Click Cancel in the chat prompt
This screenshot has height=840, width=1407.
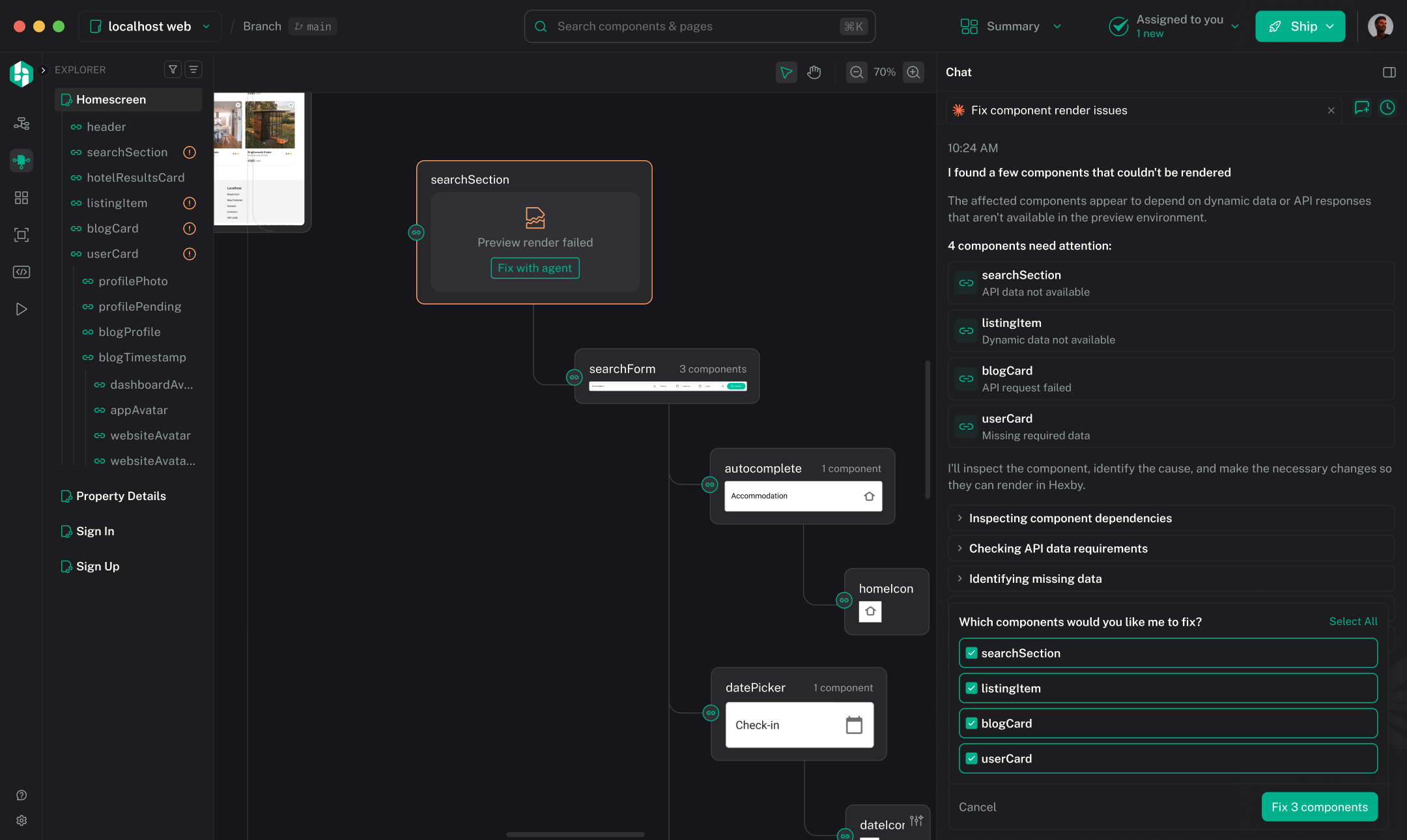click(x=977, y=807)
